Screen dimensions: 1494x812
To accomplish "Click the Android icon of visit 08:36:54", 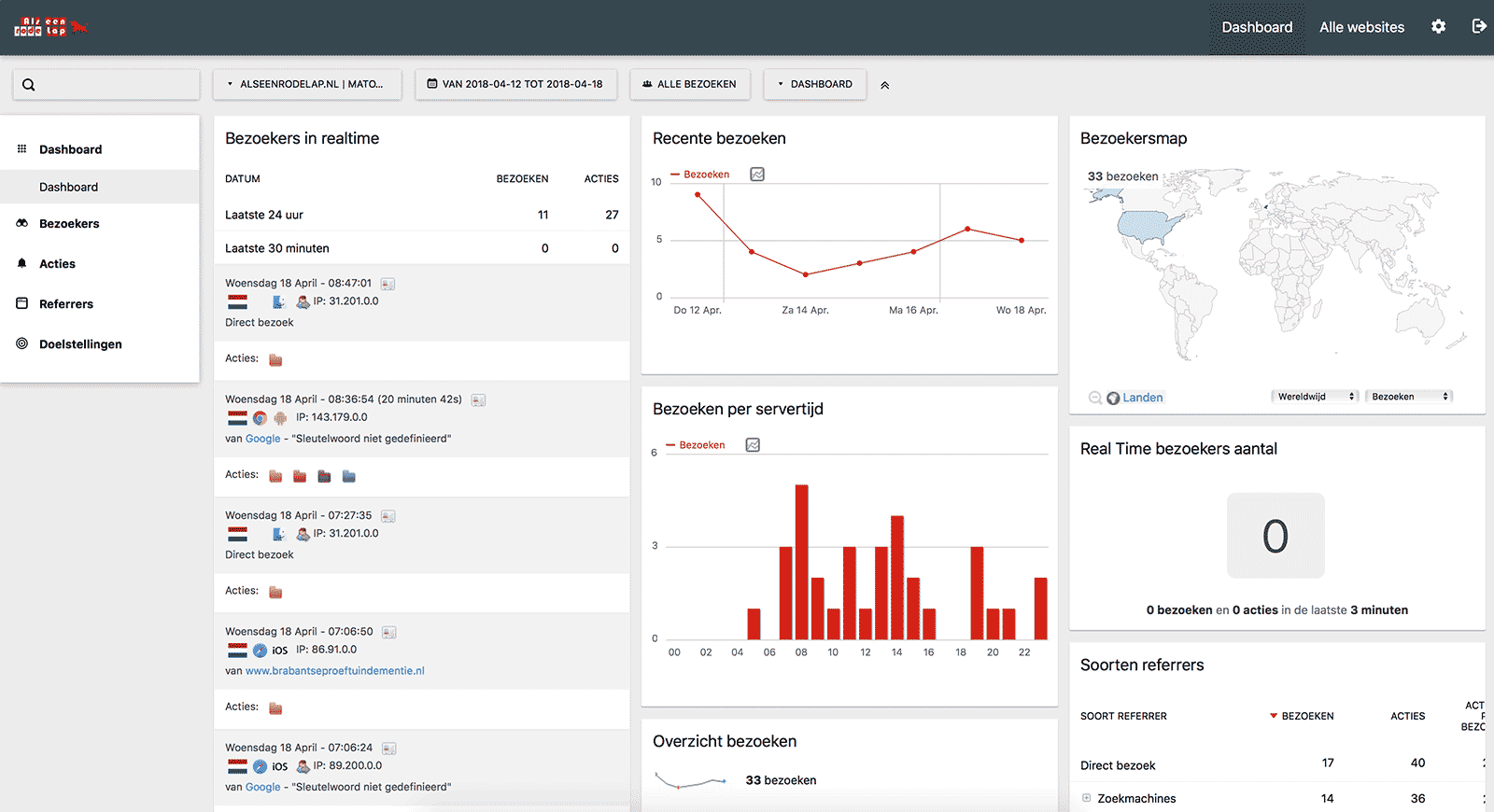I will click(x=279, y=418).
